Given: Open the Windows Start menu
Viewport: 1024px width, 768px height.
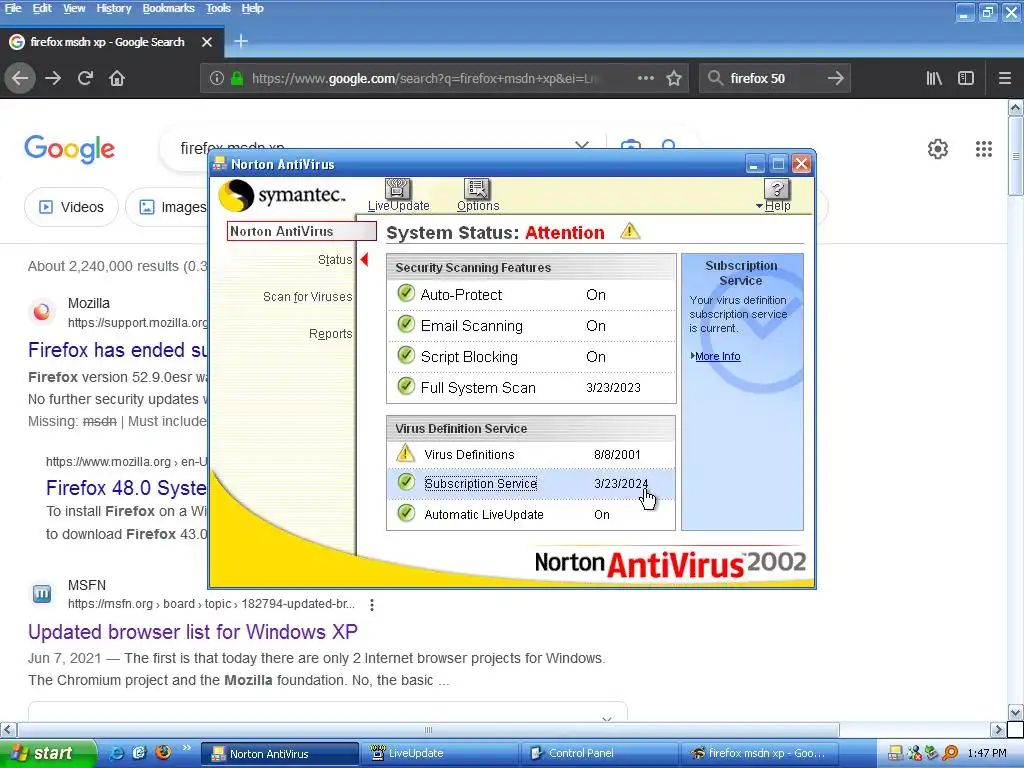Looking at the screenshot, I should [x=47, y=753].
